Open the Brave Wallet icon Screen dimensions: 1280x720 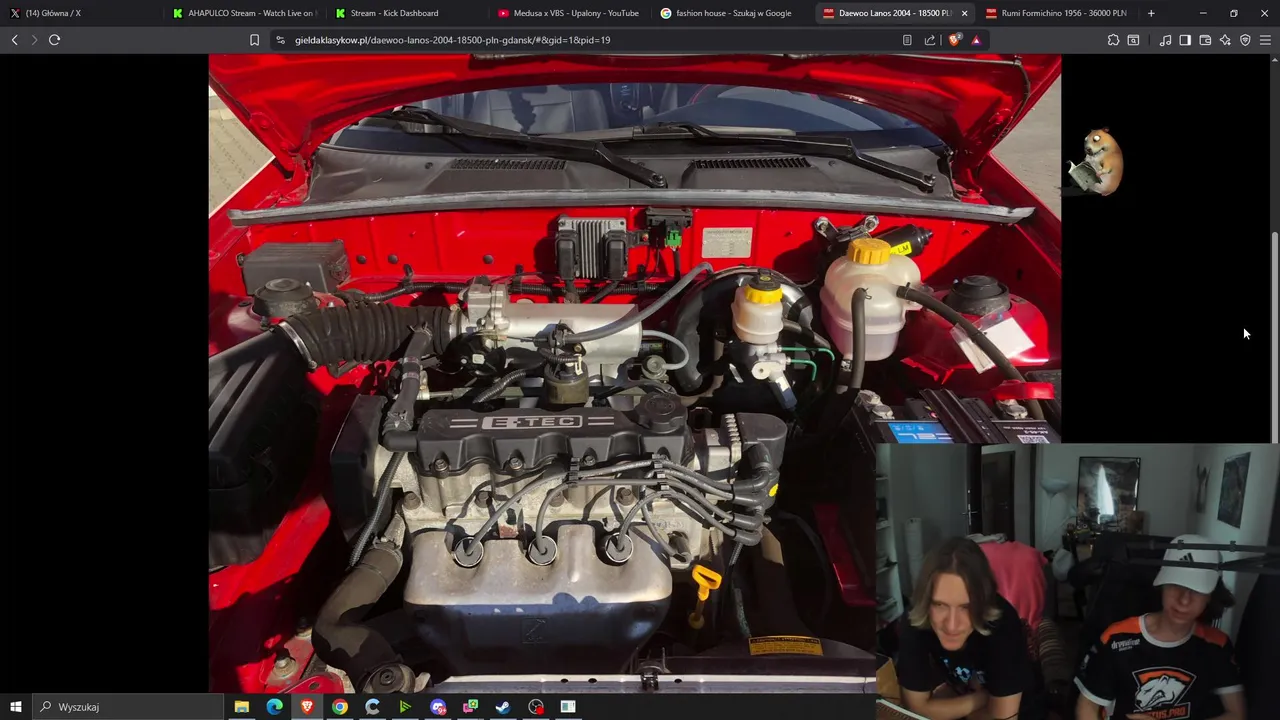(x=1205, y=40)
